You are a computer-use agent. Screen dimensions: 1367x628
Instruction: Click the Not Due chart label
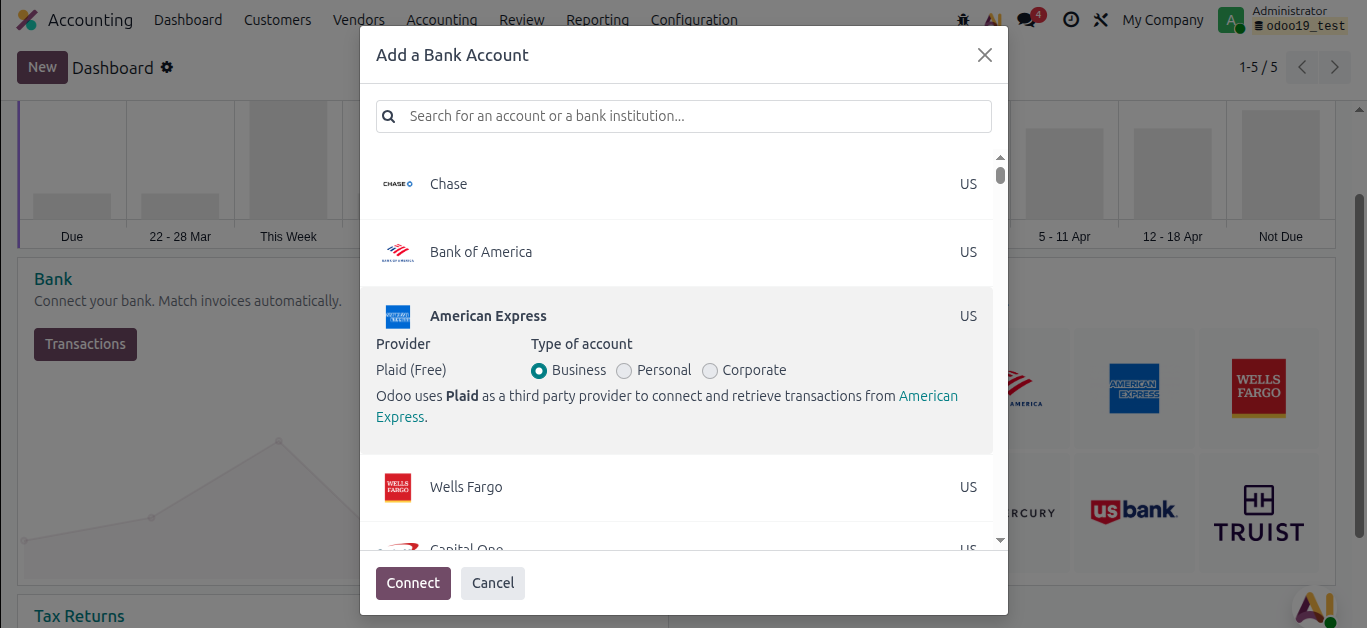pos(1280,237)
